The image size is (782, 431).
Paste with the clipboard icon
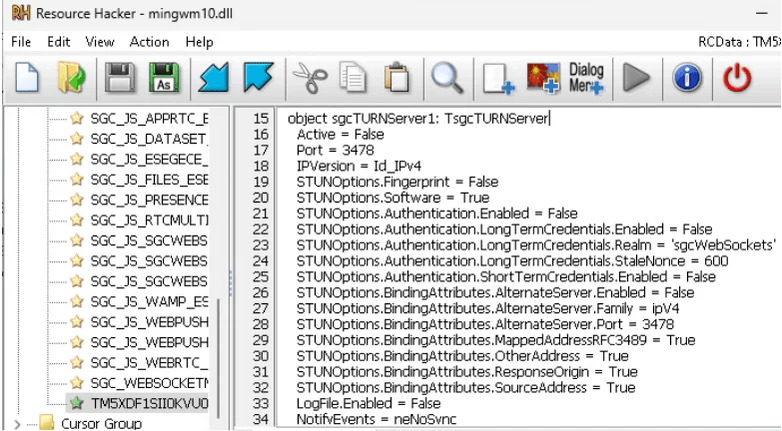pyautogui.click(x=397, y=78)
